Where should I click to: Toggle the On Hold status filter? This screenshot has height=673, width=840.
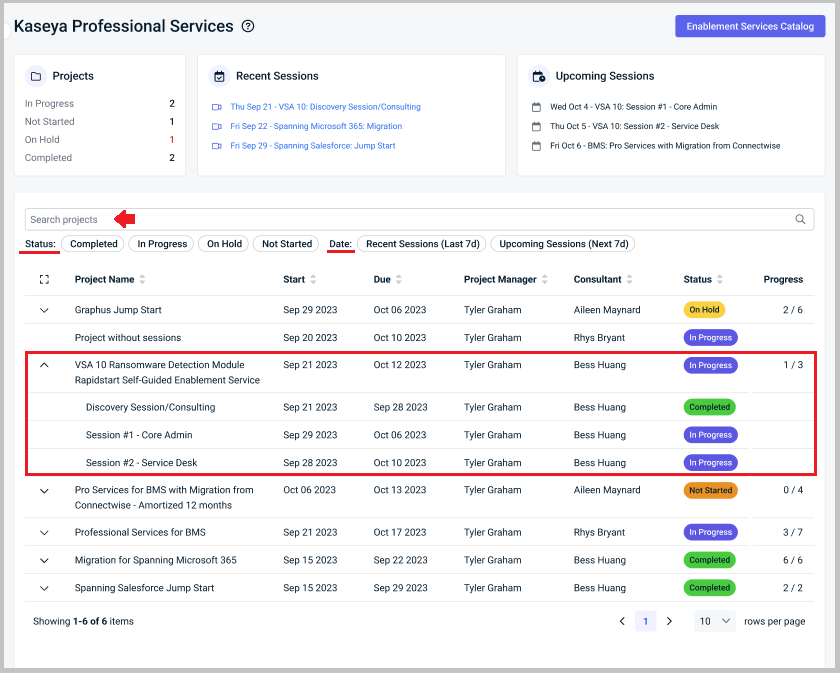pos(224,244)
